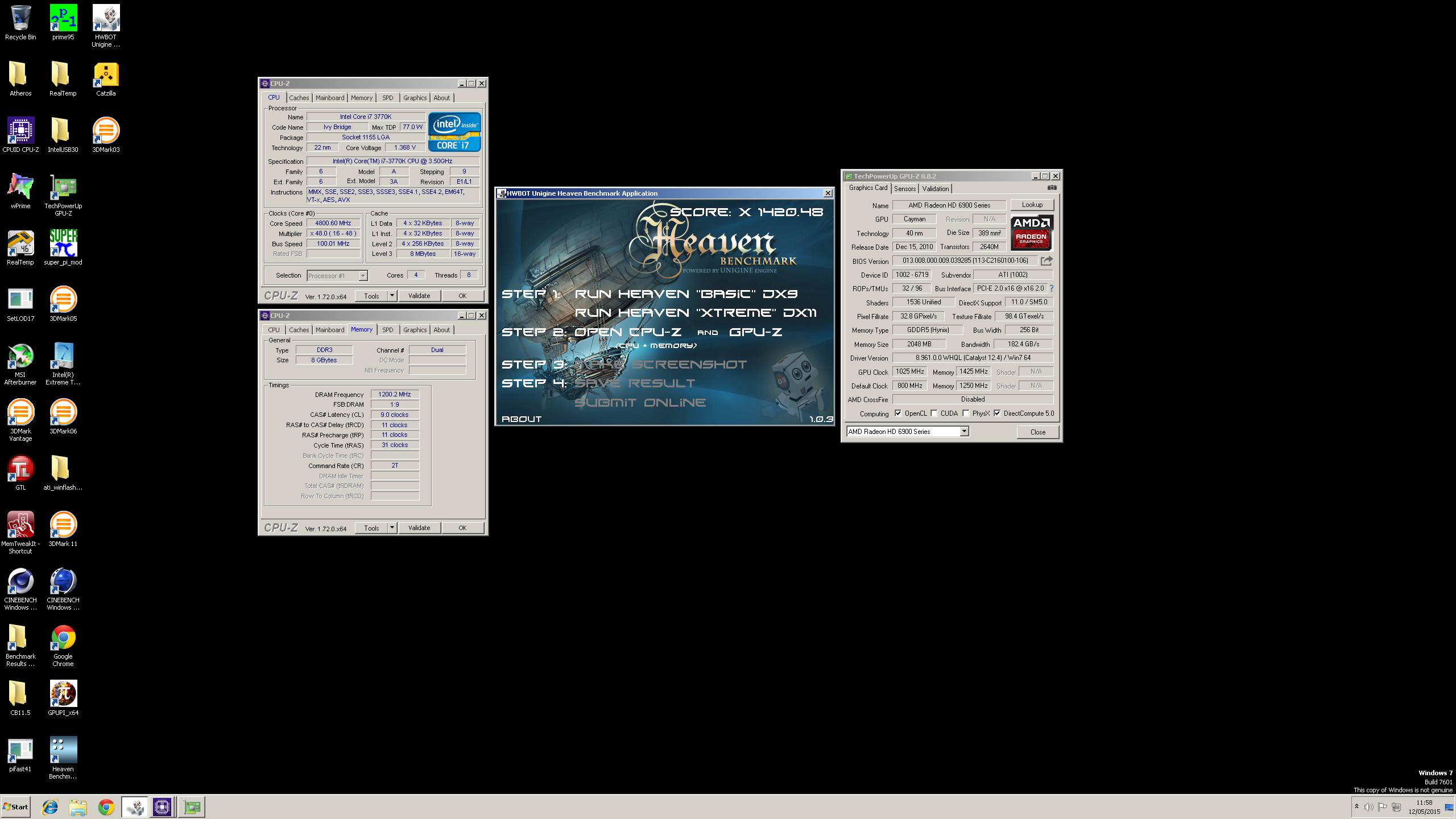Open Graphics tab in the CPU-Z window showing the Memory tab
Screen dimensions: 1456x819
415,330
